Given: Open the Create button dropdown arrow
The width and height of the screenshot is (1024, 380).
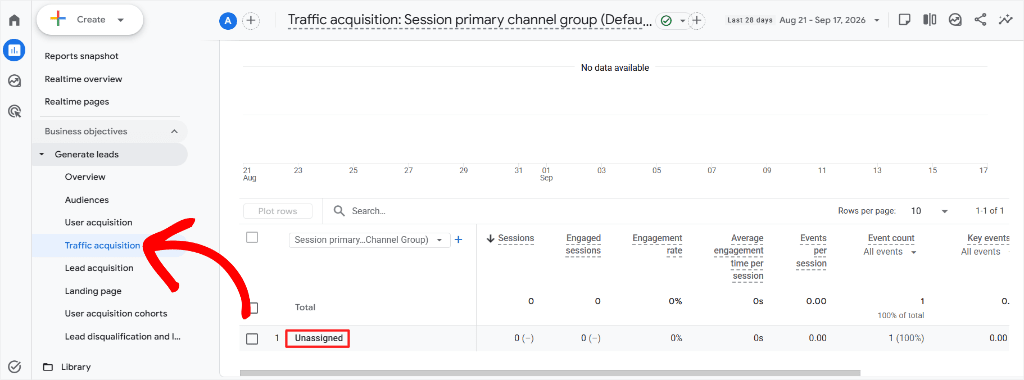Looking at the screenshot, I should [120, 20].
